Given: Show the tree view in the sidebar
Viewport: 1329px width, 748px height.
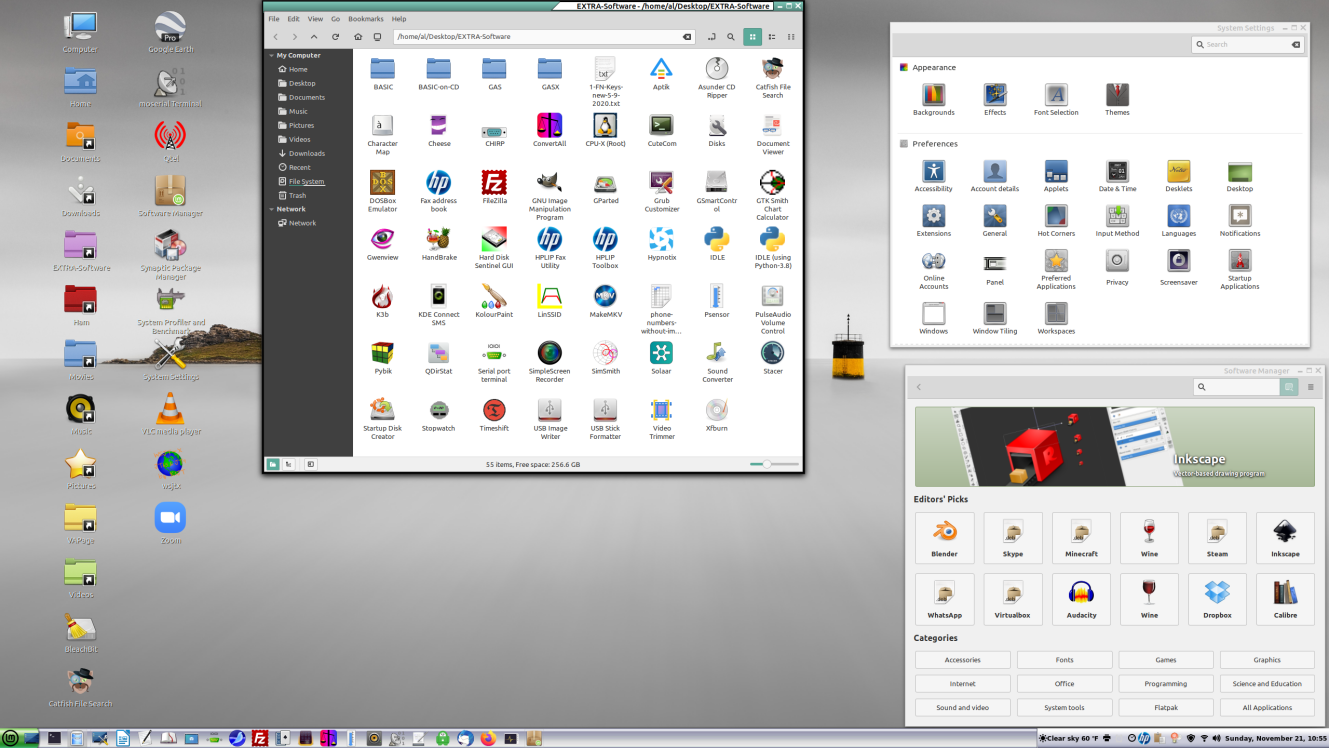Looking at the screenshot, I should (x=289, y=464).
